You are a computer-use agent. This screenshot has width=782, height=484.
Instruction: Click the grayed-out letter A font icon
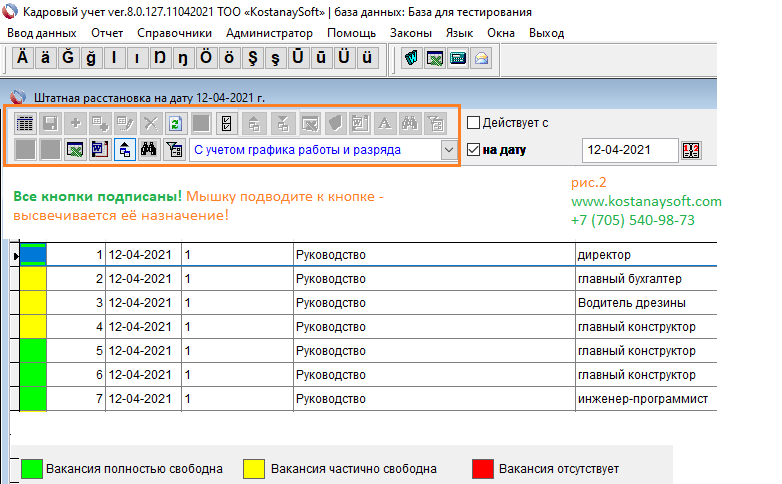tap(385, 123)
